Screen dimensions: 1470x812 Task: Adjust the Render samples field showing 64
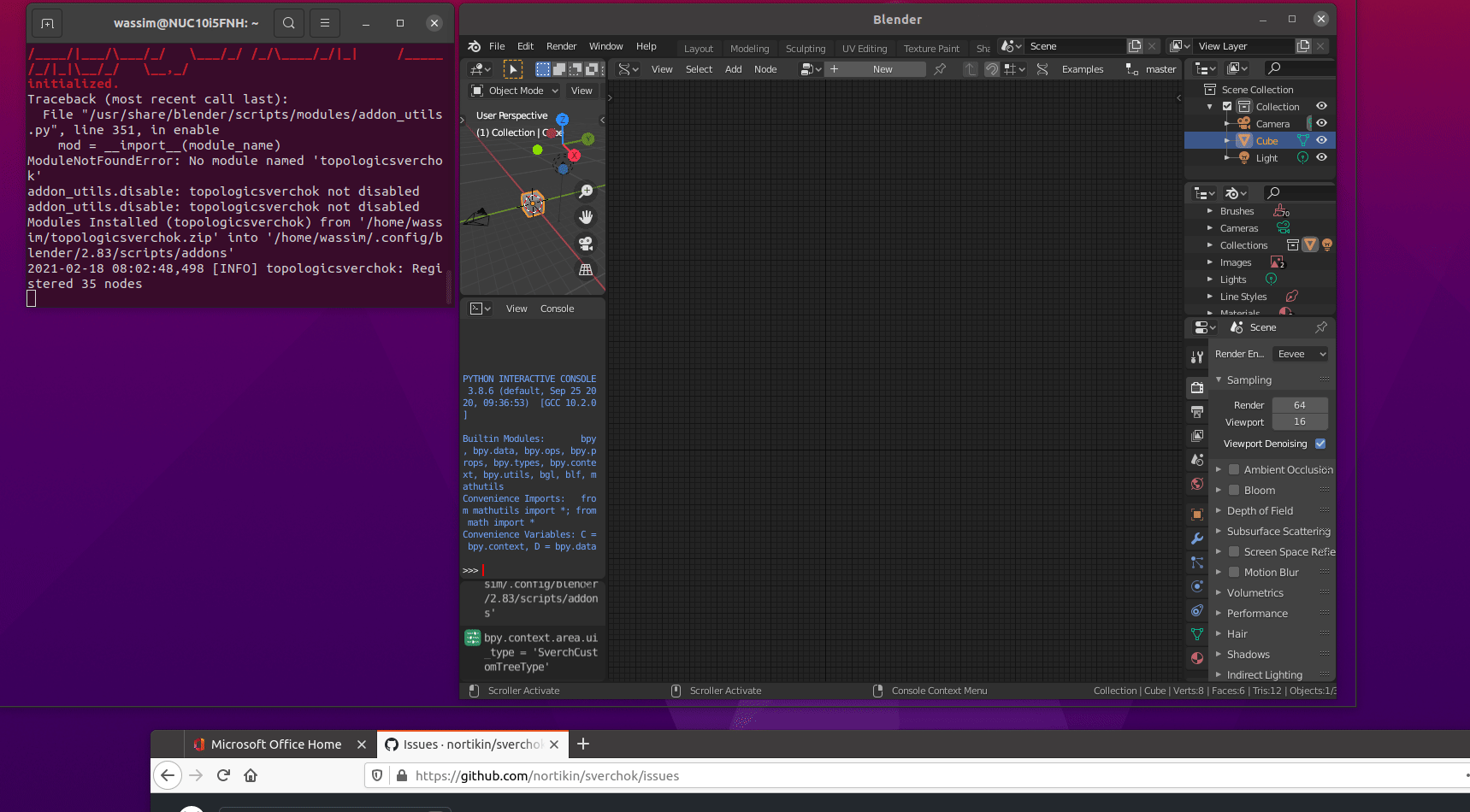coord(1300,405)
